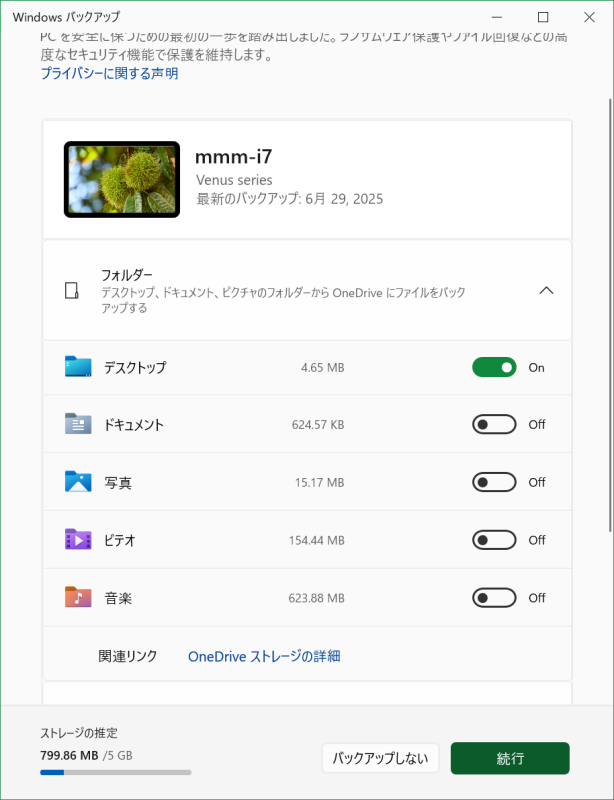The image size is (614, 800).
Task: Click the 15.17 MB size value
Action: 320,482
